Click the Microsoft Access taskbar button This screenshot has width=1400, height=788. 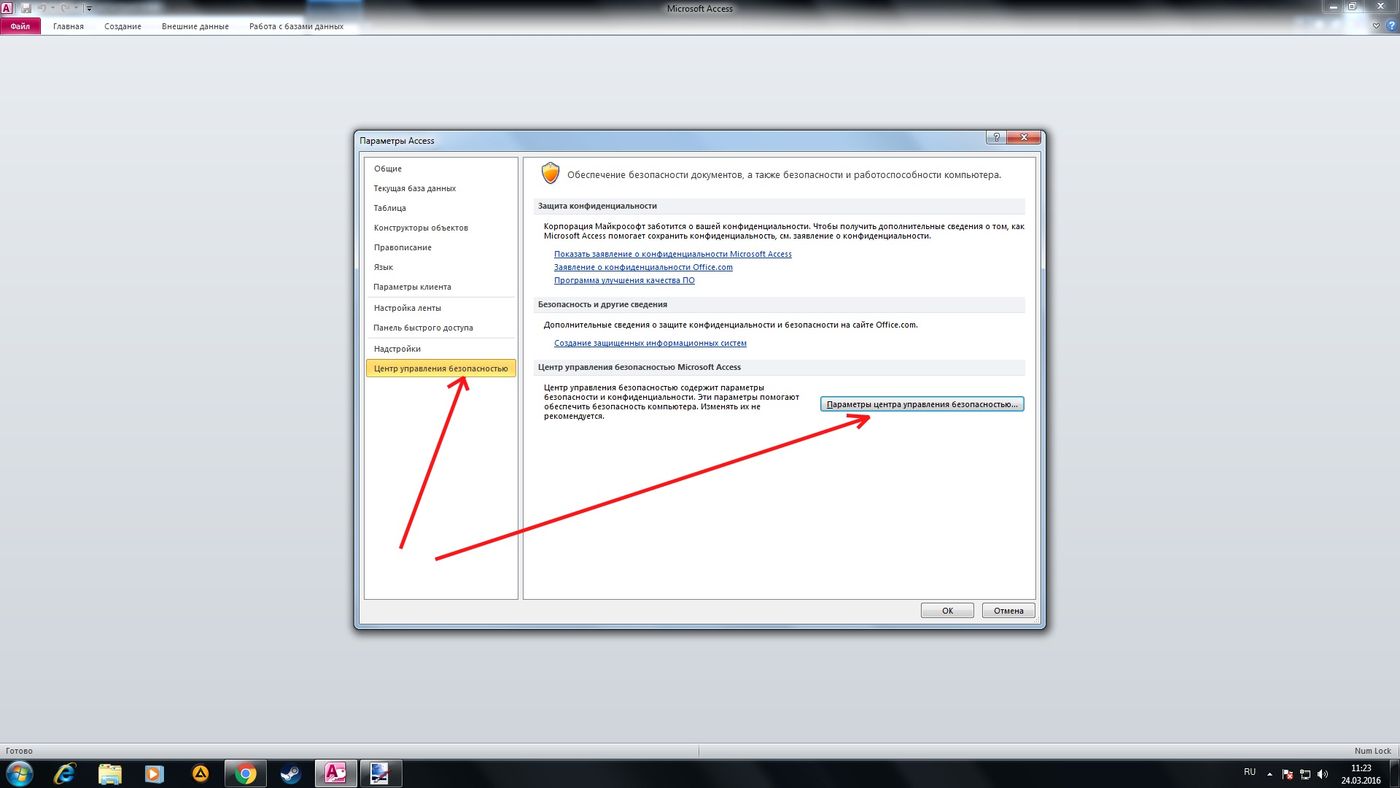point(336,773)
